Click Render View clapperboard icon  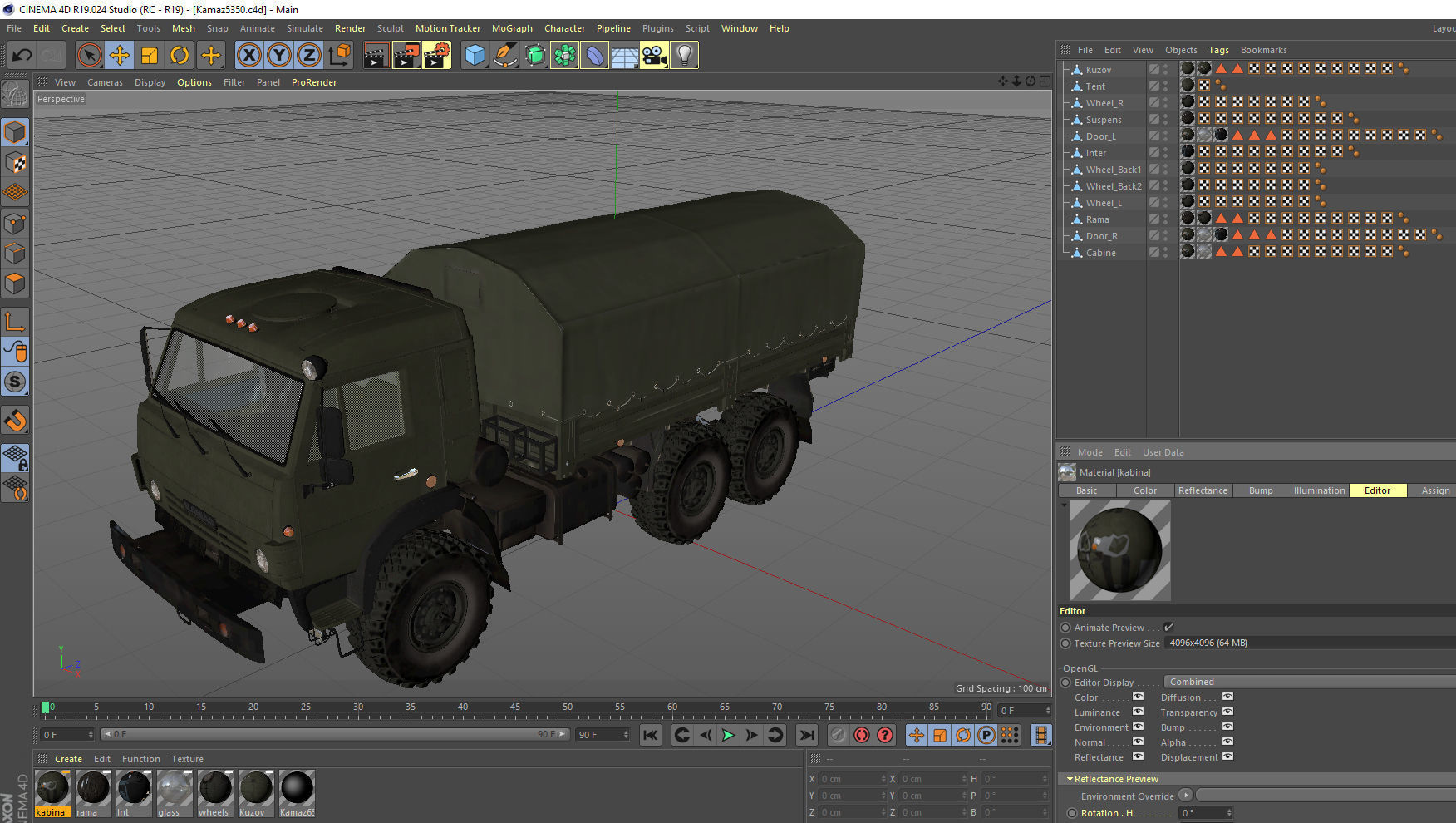point(376,56)
